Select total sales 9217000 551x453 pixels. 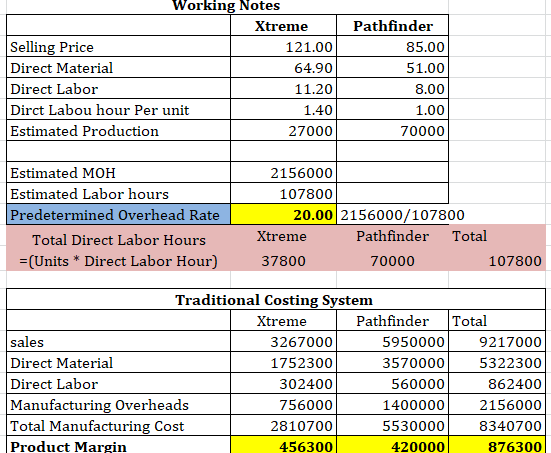click(x=497, y=342)
